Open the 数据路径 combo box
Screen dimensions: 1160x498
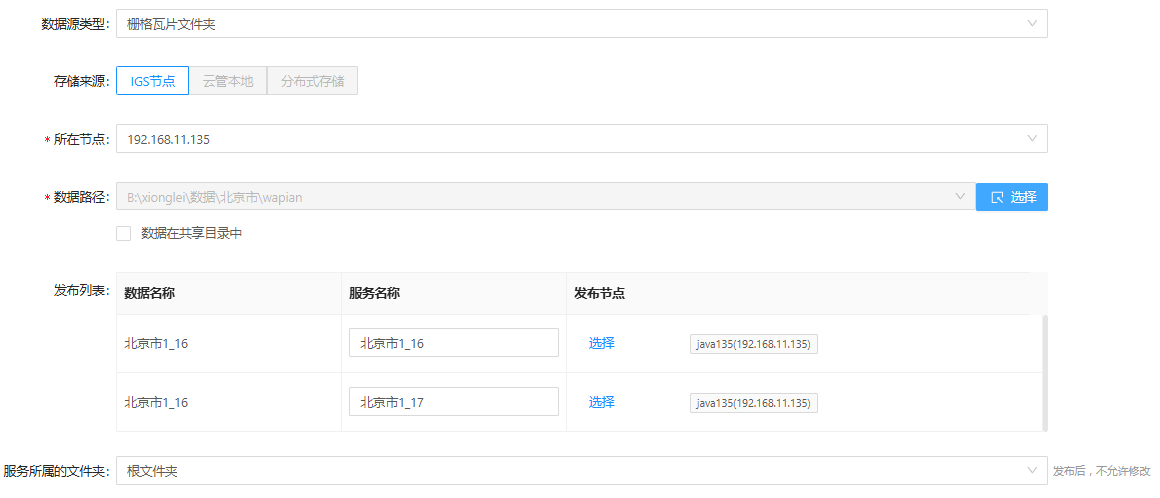[546, 197]
